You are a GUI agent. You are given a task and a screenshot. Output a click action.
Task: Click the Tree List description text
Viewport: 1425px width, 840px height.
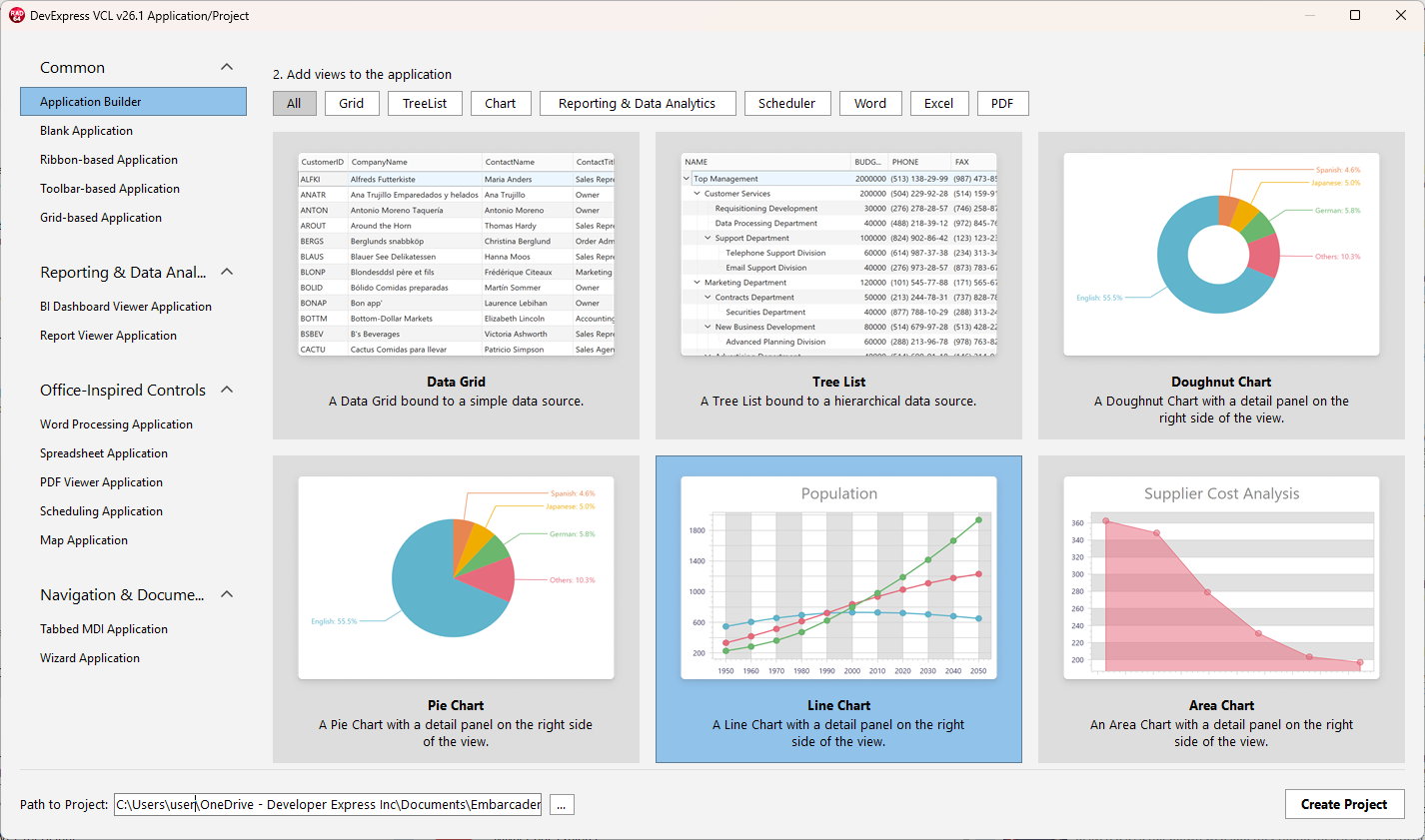[x=838, y=401]
